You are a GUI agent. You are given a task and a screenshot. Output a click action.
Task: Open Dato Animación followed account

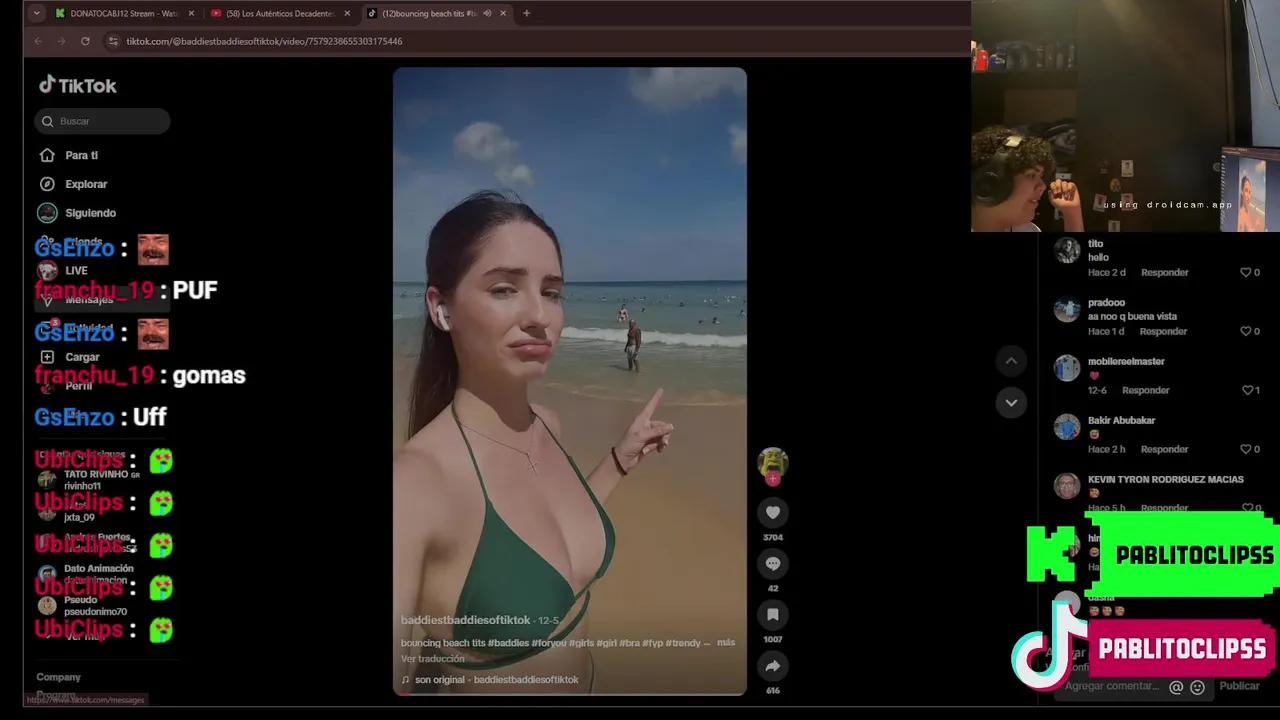point(85,574)
